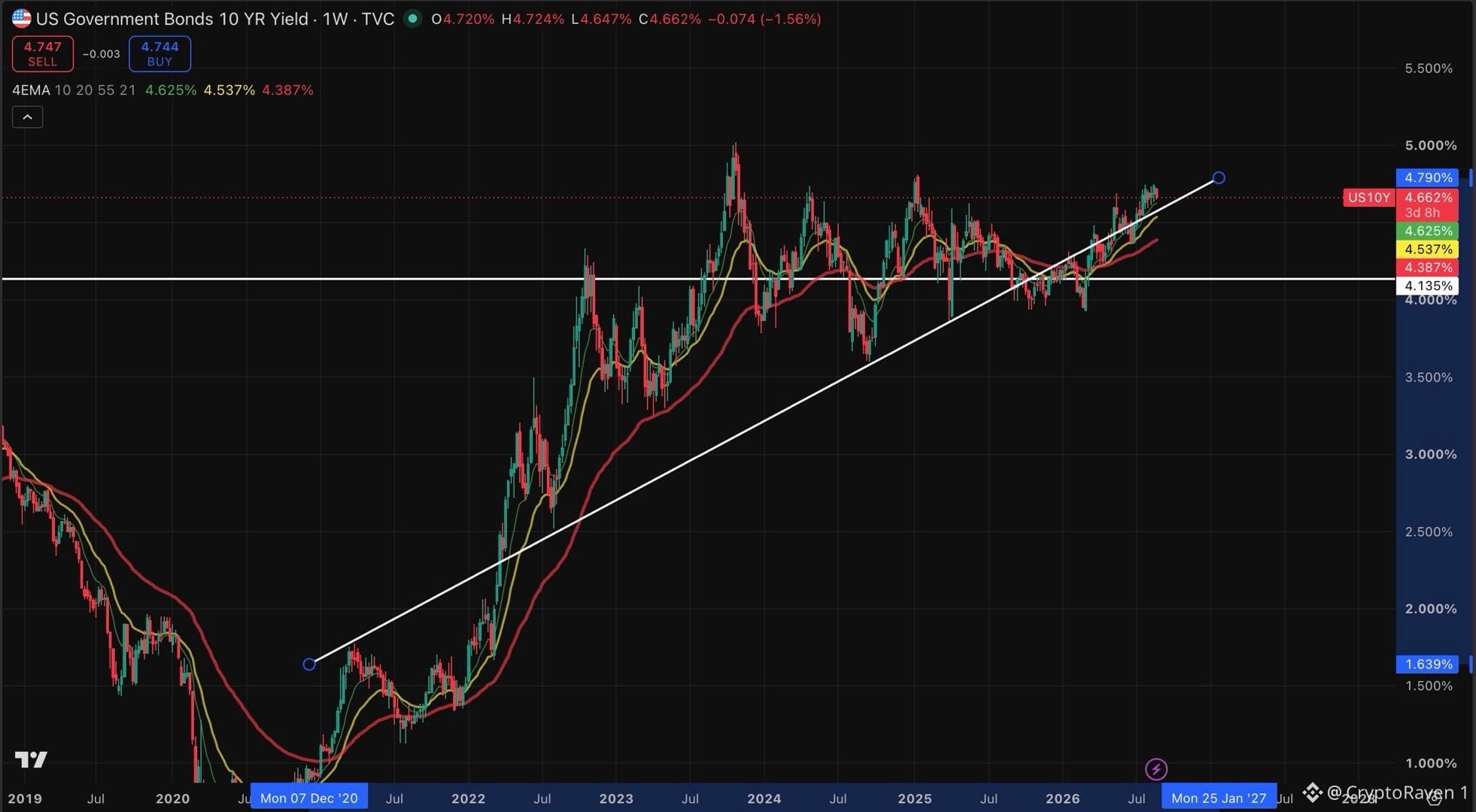Image resolution: width=1476 pixels, height=812 pixels.
Task: Click the white 4.135% price axis label
Action: [x=1427, y=286]
